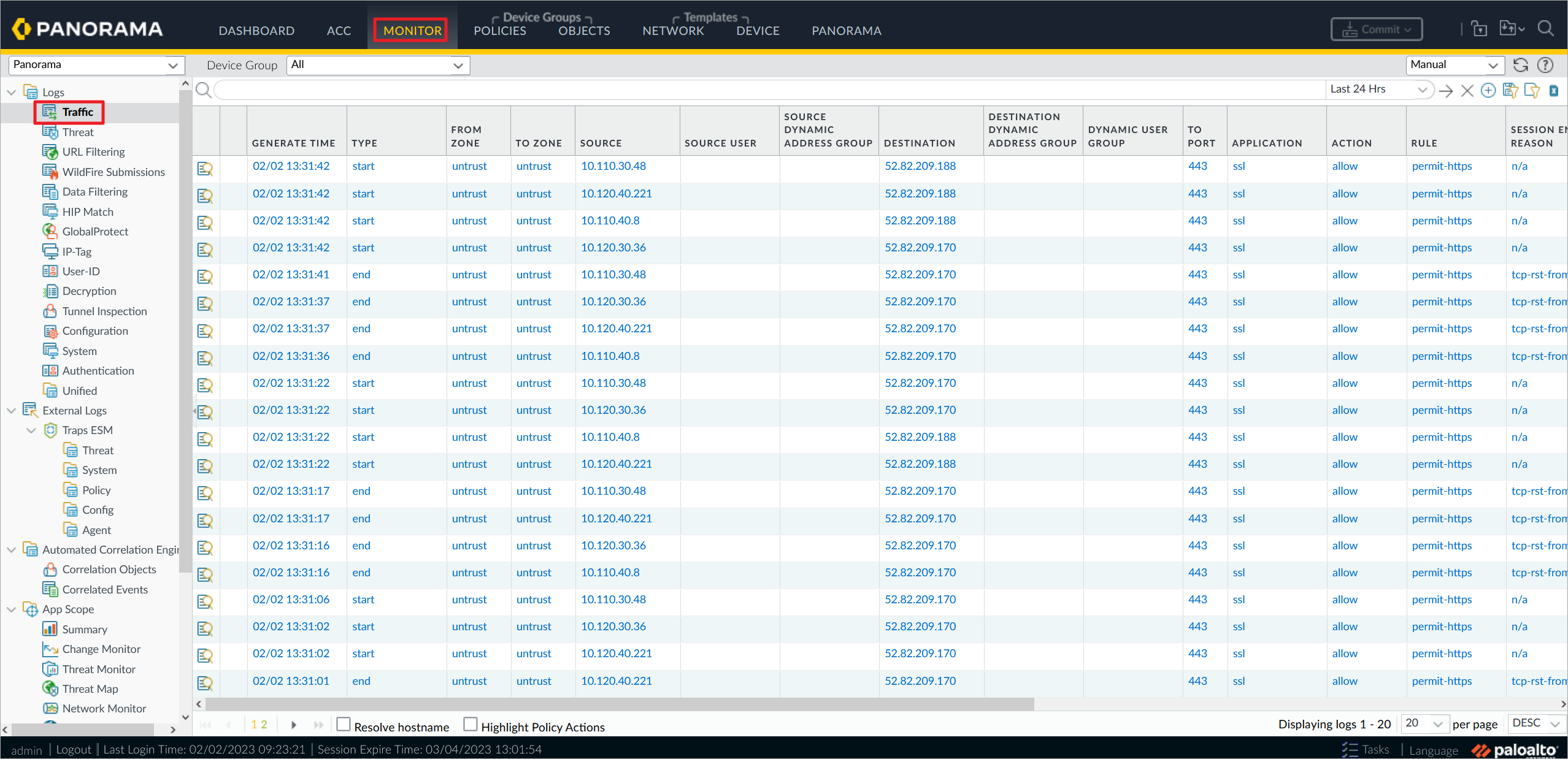Open the Device Group All dropdown
This screenshot has height=759, width=1568.
click(378, 65)
